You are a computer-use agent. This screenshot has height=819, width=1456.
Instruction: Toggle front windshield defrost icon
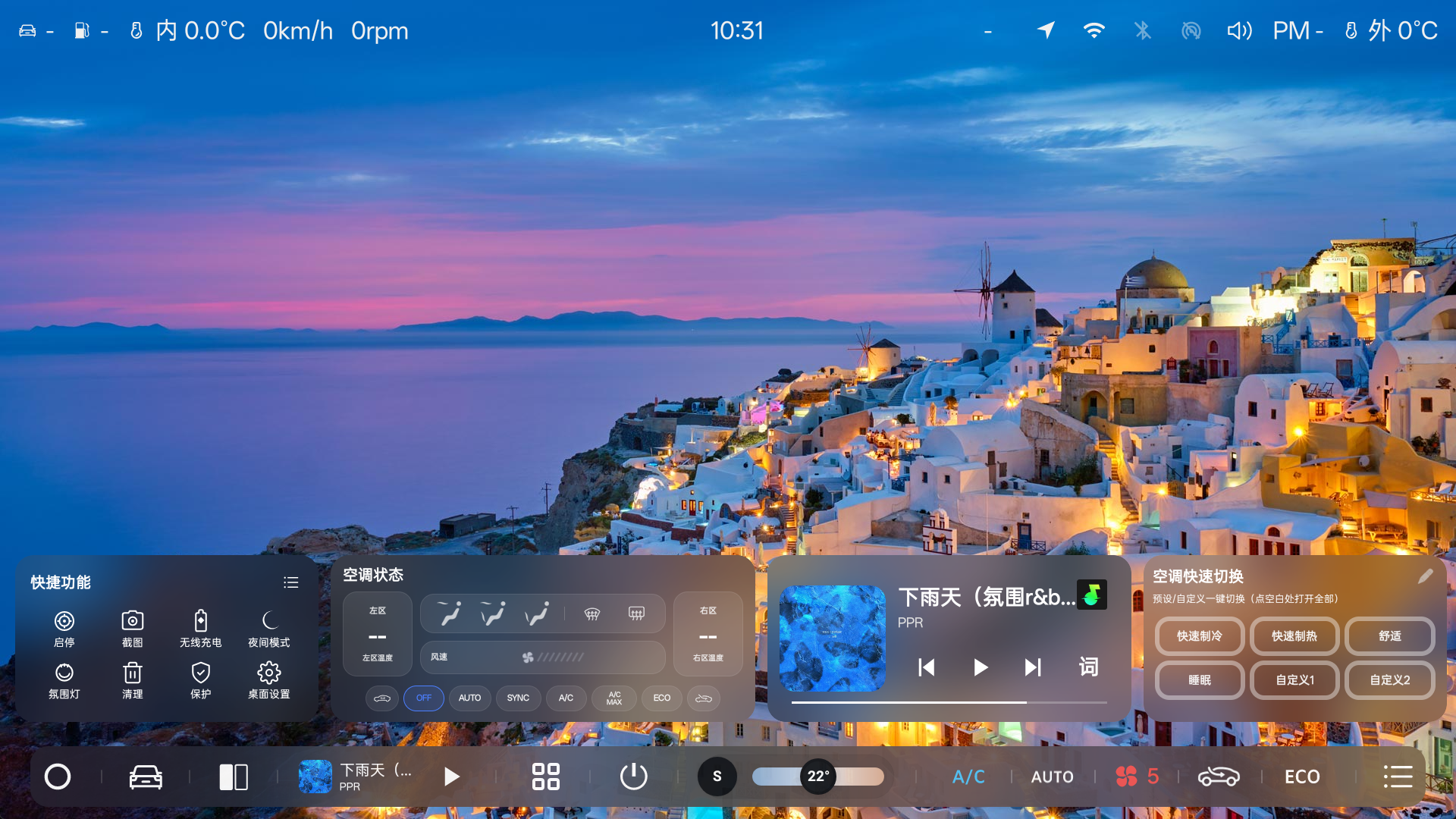point(592,613)
